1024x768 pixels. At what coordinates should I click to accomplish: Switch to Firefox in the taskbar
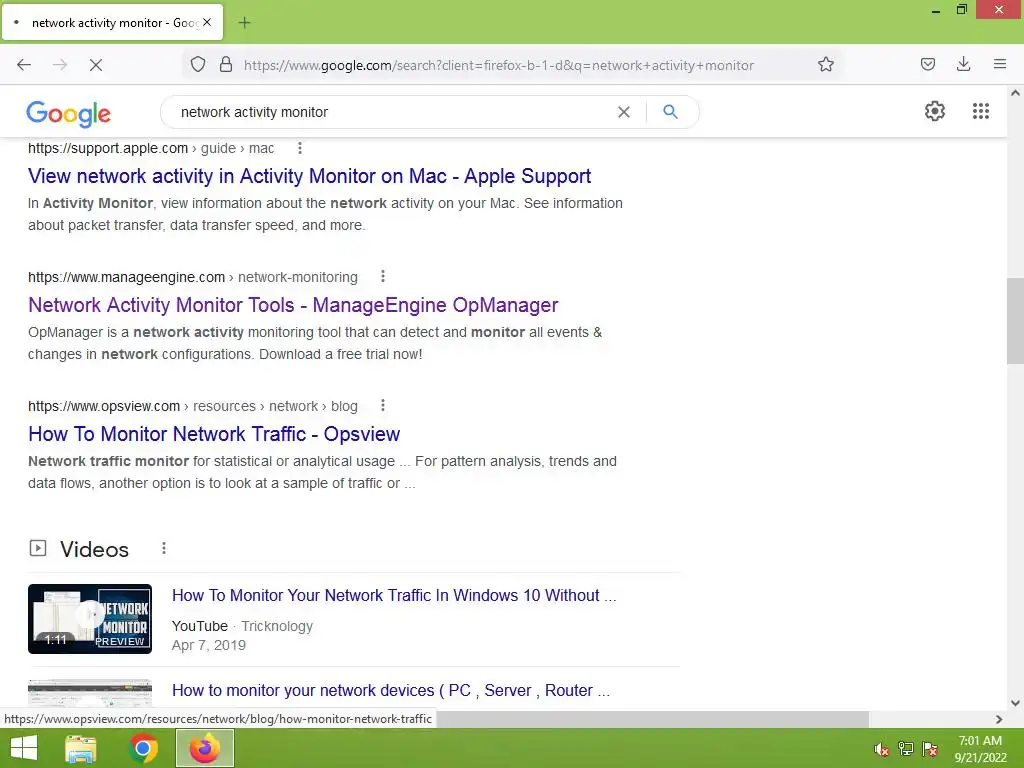[x=205, y=748]
